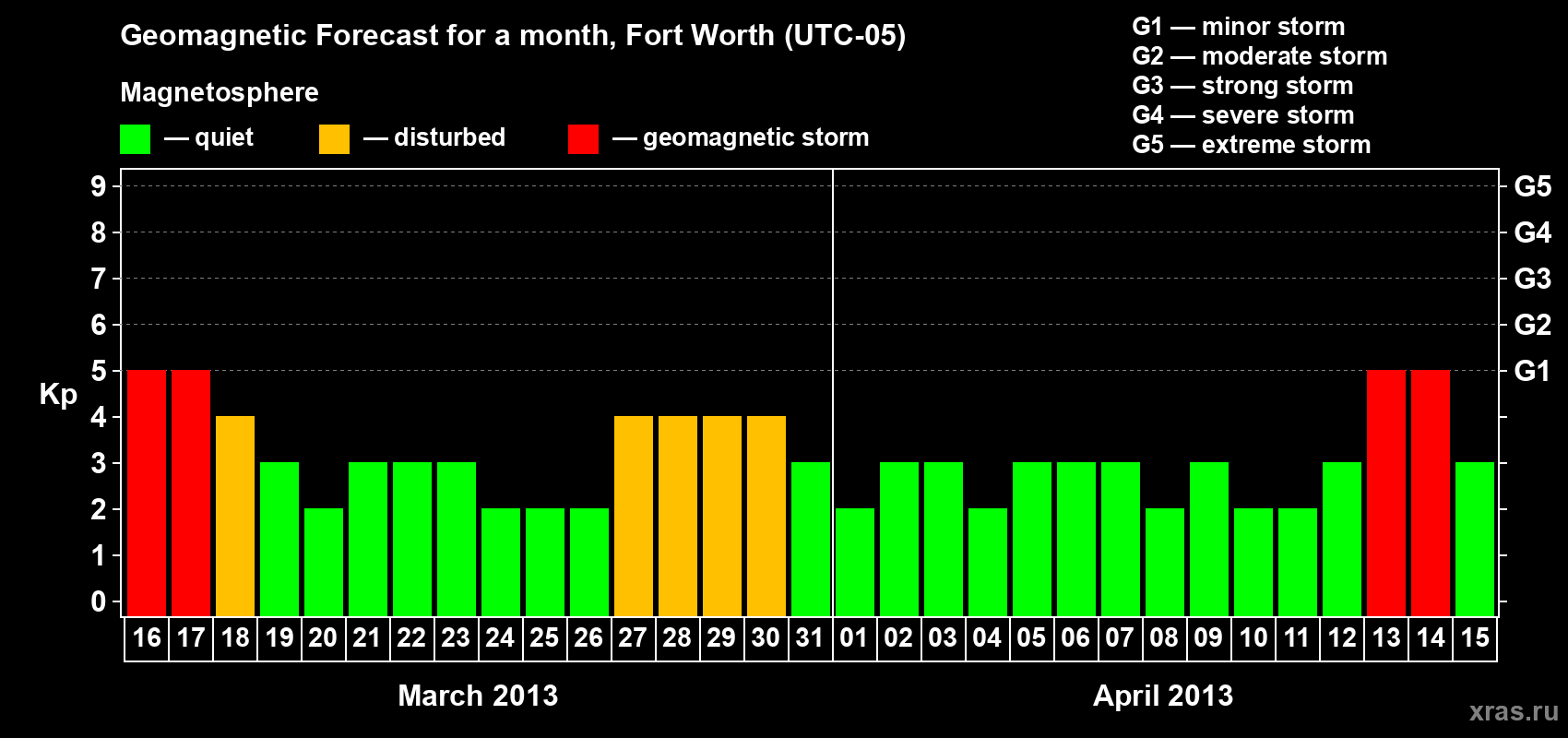Image resolution: width=1568 pixels, height=738 pixels.
Task: Click the G1 right axis label
Action: [1532, 371]
